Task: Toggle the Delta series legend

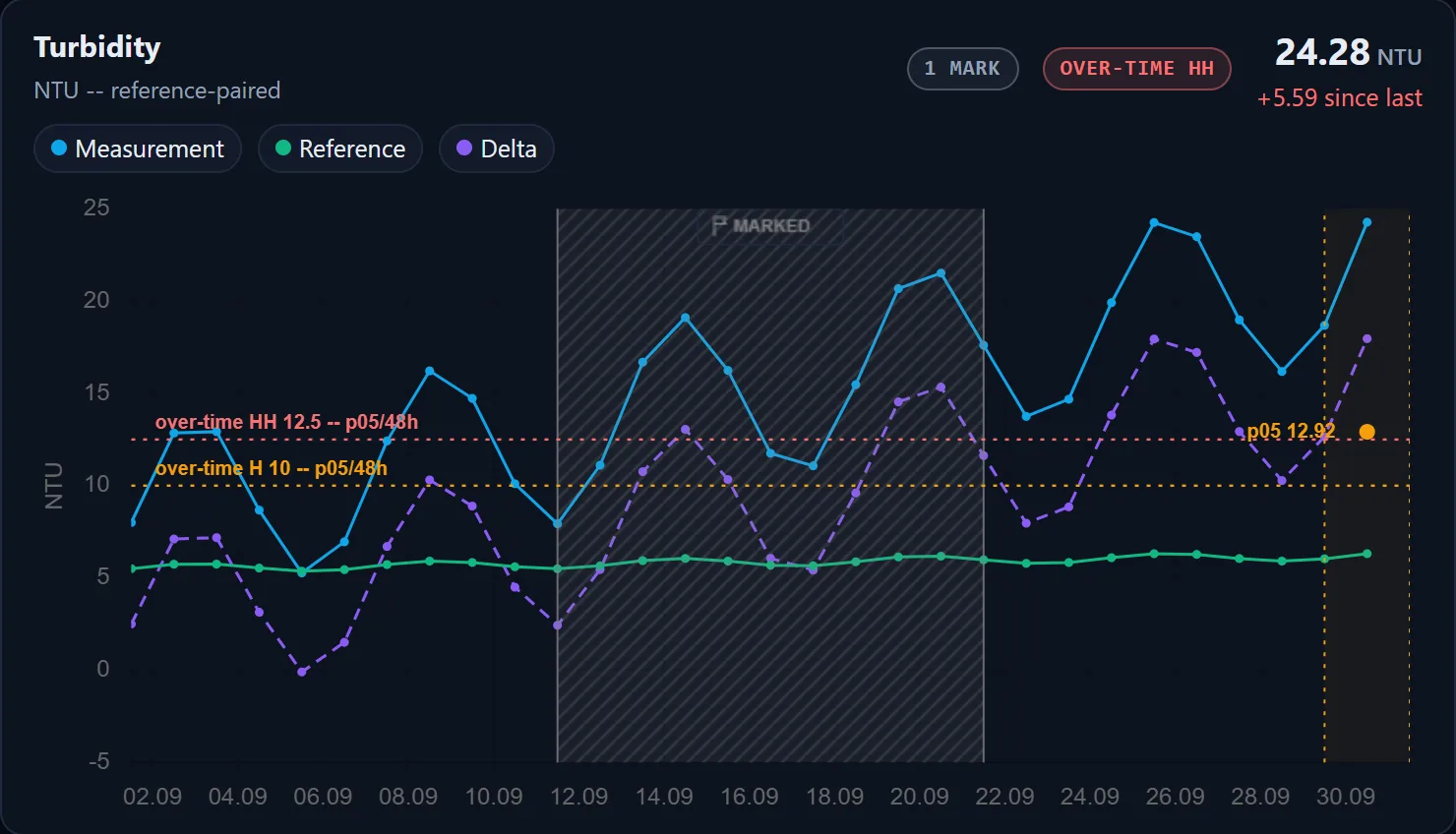Action: click(497, 149)
